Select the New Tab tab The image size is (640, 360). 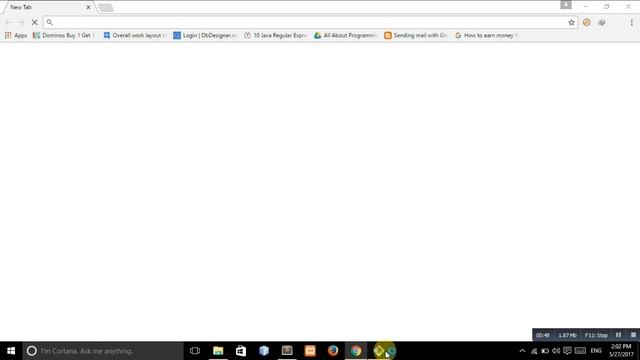point(48,7)
